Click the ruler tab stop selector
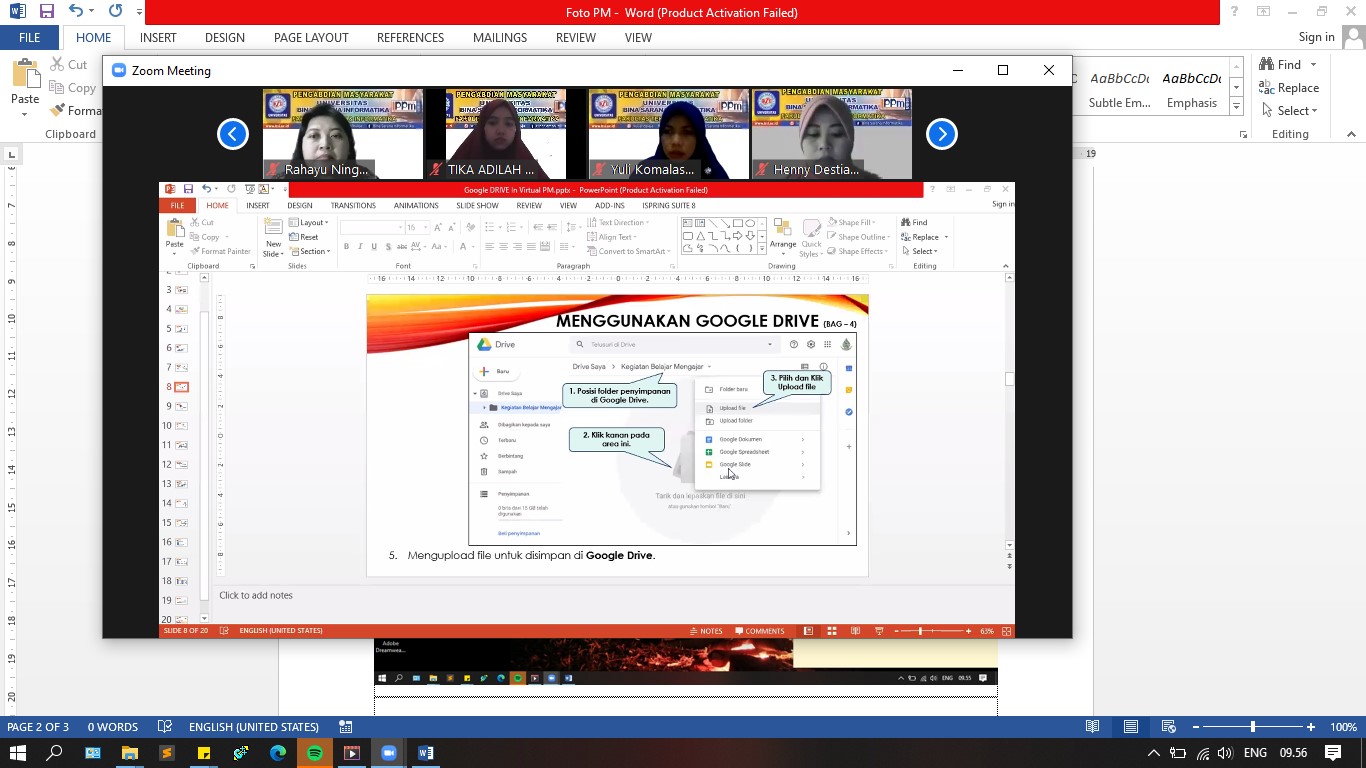1366x768 pixels. click(11, 155)
